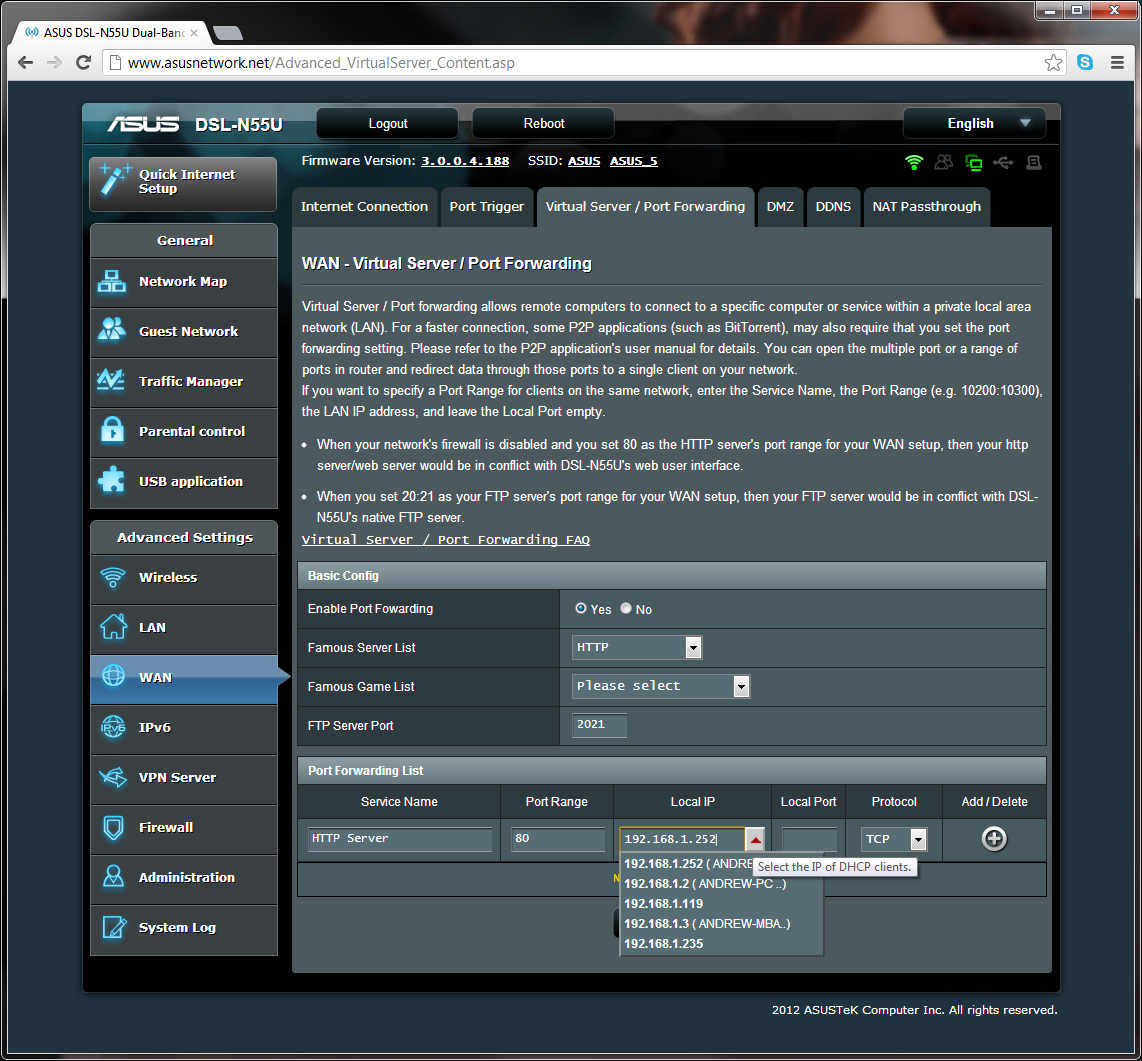The image size is (1142, 1061).
Task: Click the ASUS SSID link
Action: (584, 161)
